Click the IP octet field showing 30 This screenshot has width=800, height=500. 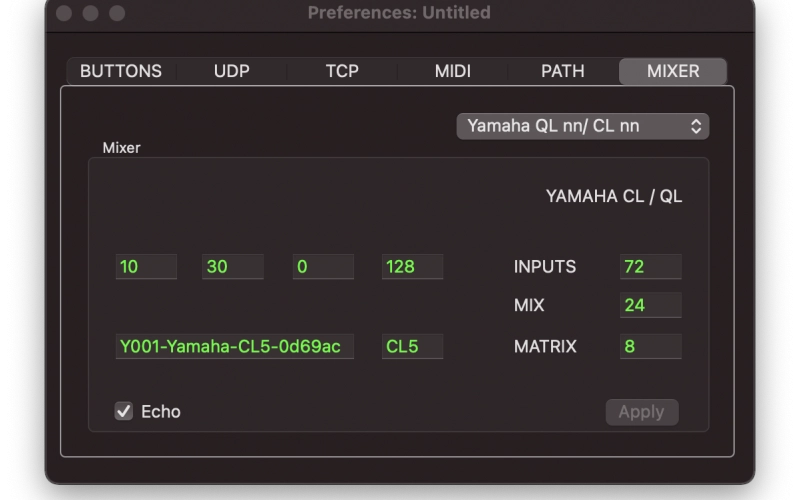[233, 266]
